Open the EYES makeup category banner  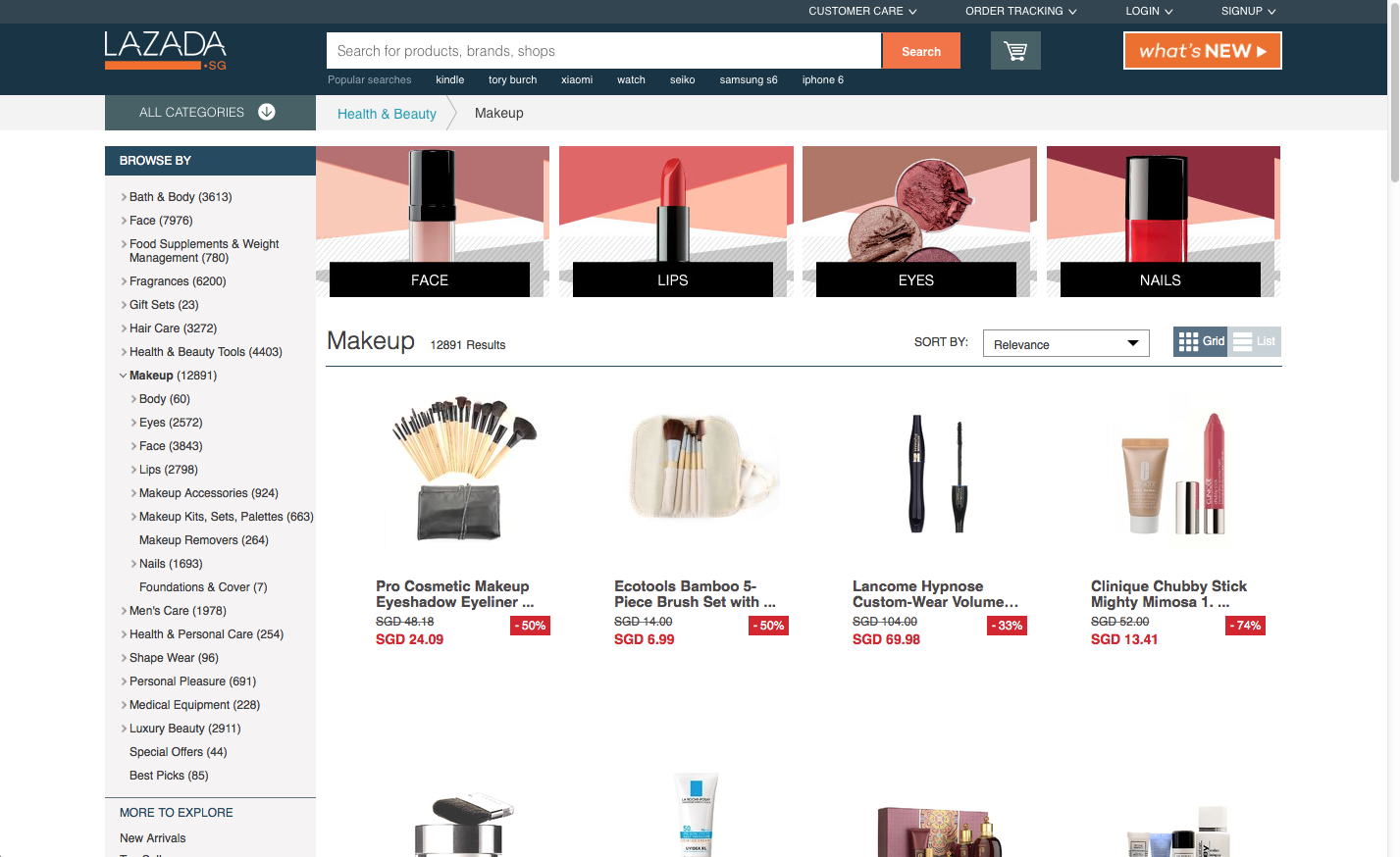919,222
